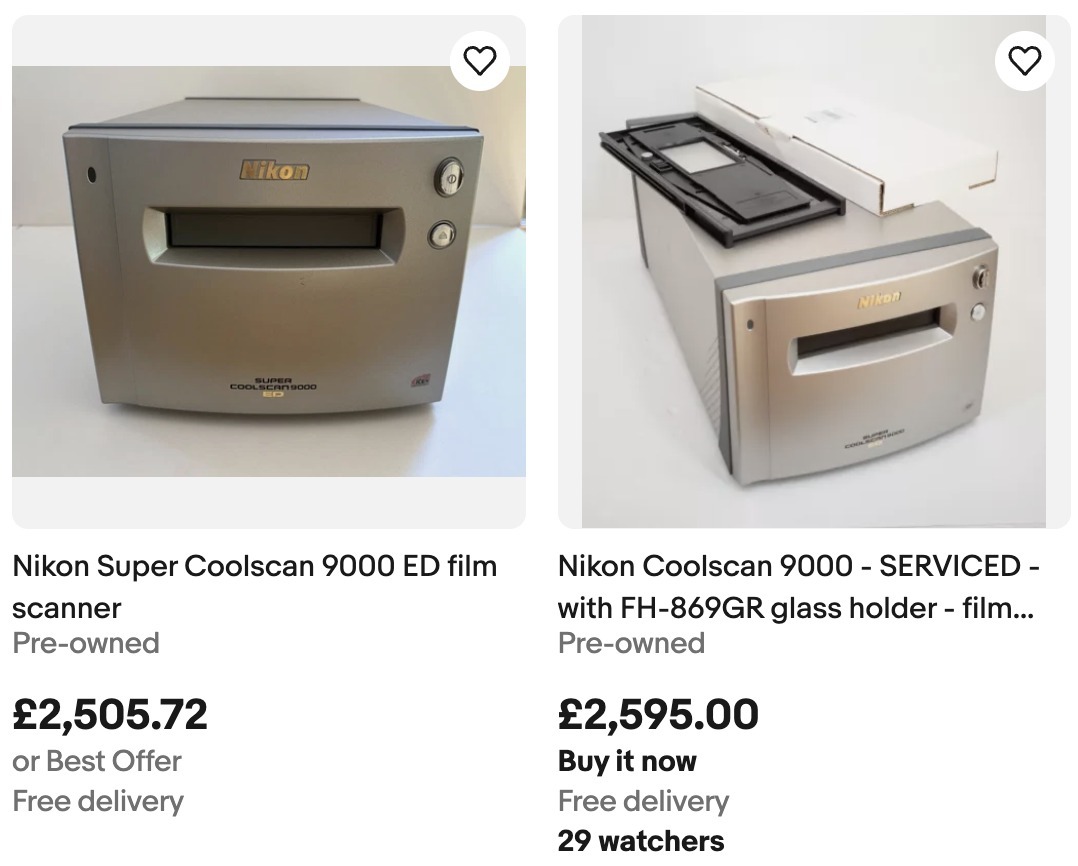Click "Pre-owned" under the Super Coolscan 9000 ED listing
This screenshot has width=1078, height=866.
[x=86, y=643]
